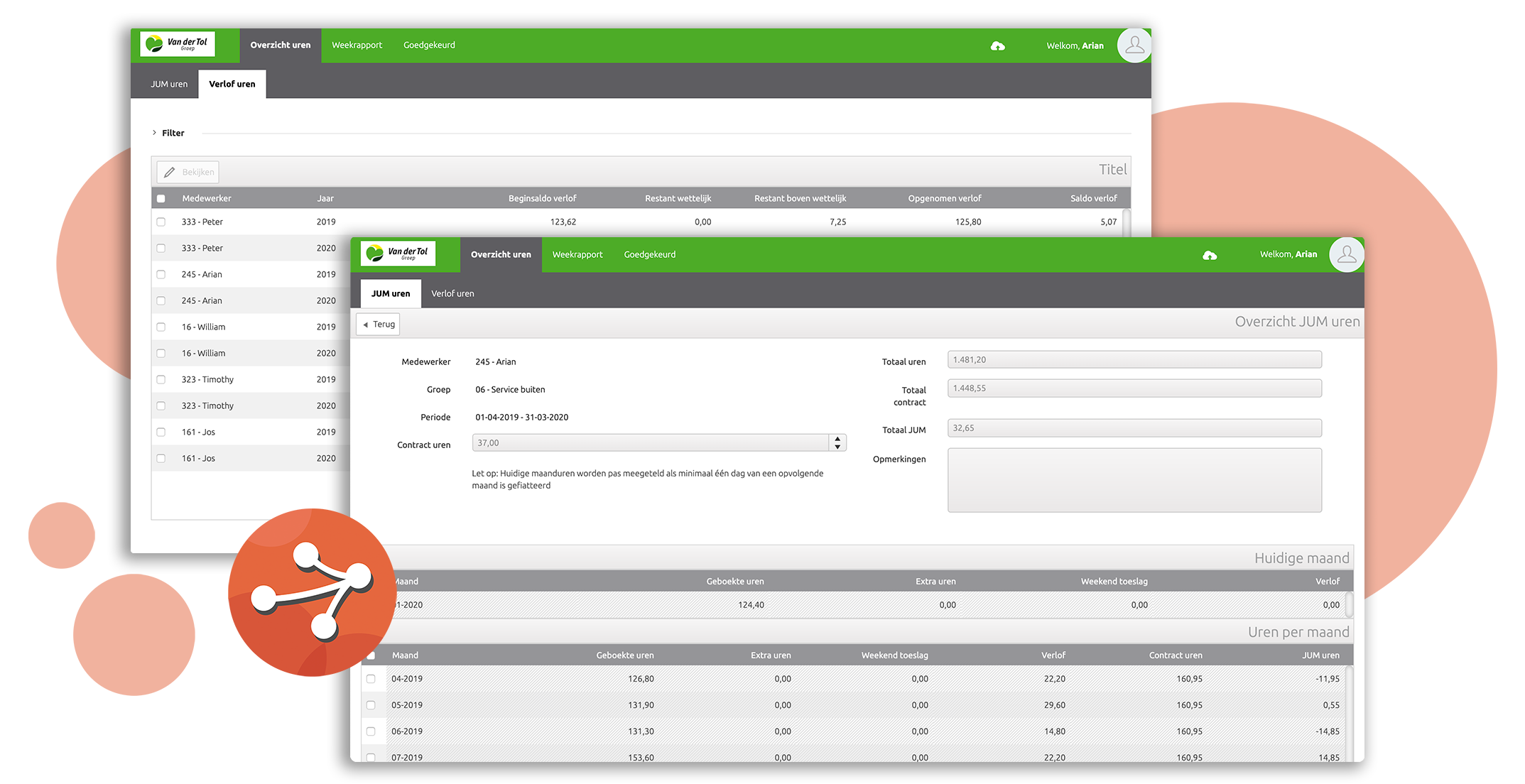The image size is (1525, 784).
Task: Click the 29,60 Verlof value
Action: pos(1054,705)
